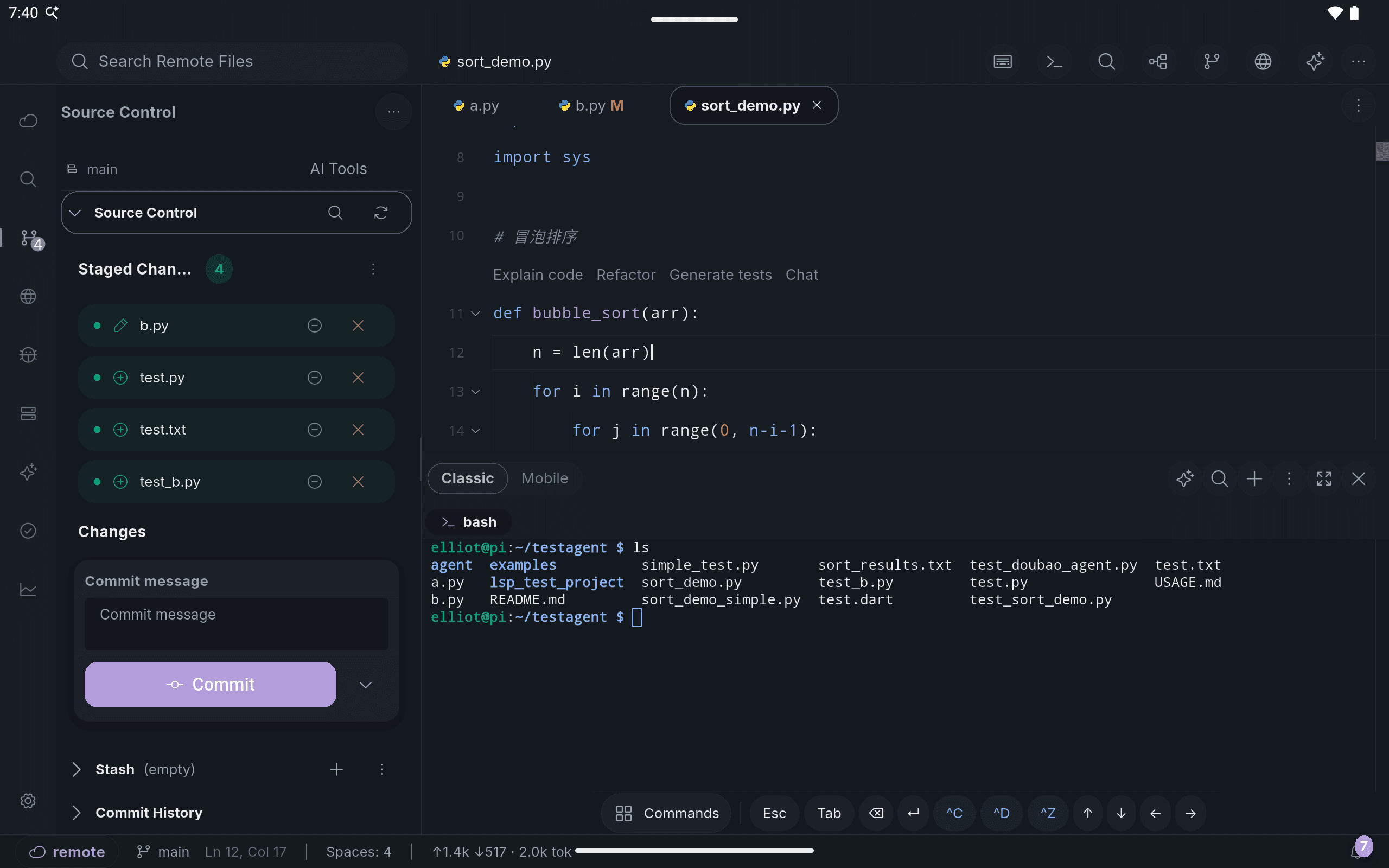Open the git branch icon in top toolbar
This screenshot has width=1389, height=868.
1211,61
